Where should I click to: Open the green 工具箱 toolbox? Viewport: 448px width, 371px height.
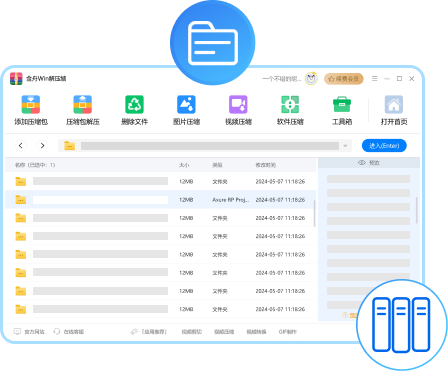pyautogui.click(x=342, y=105)
